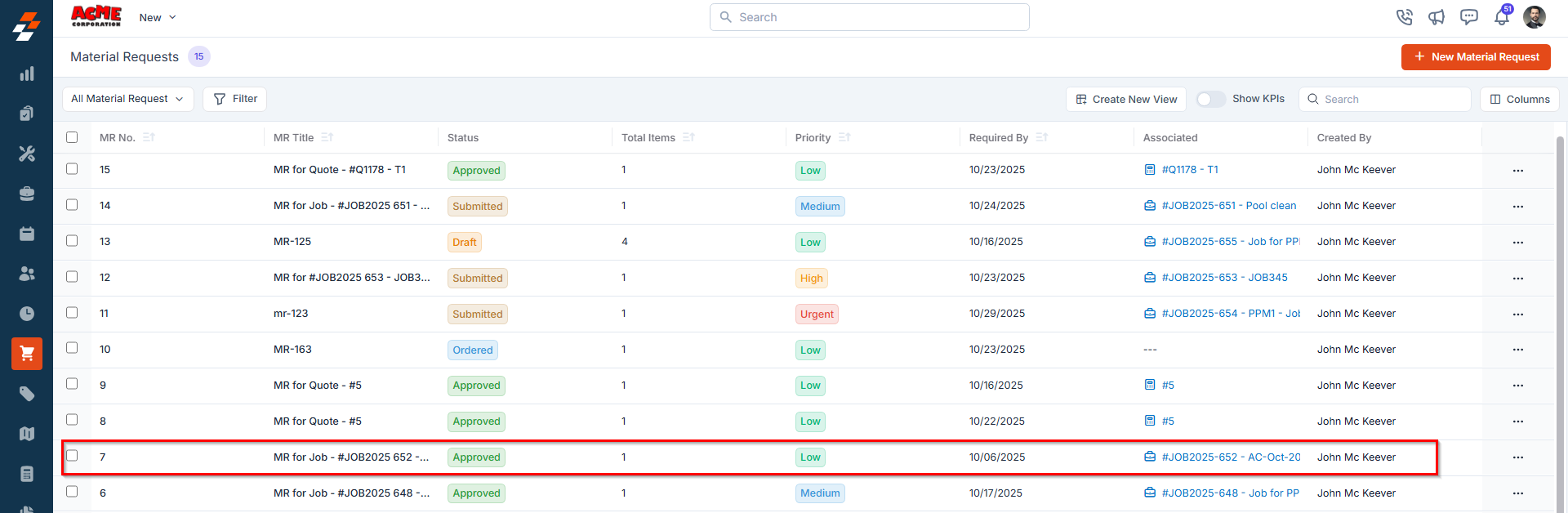
Task: Click the Required By date 10/29/2025
Action: pyautogui.click(x=997, y=314)
